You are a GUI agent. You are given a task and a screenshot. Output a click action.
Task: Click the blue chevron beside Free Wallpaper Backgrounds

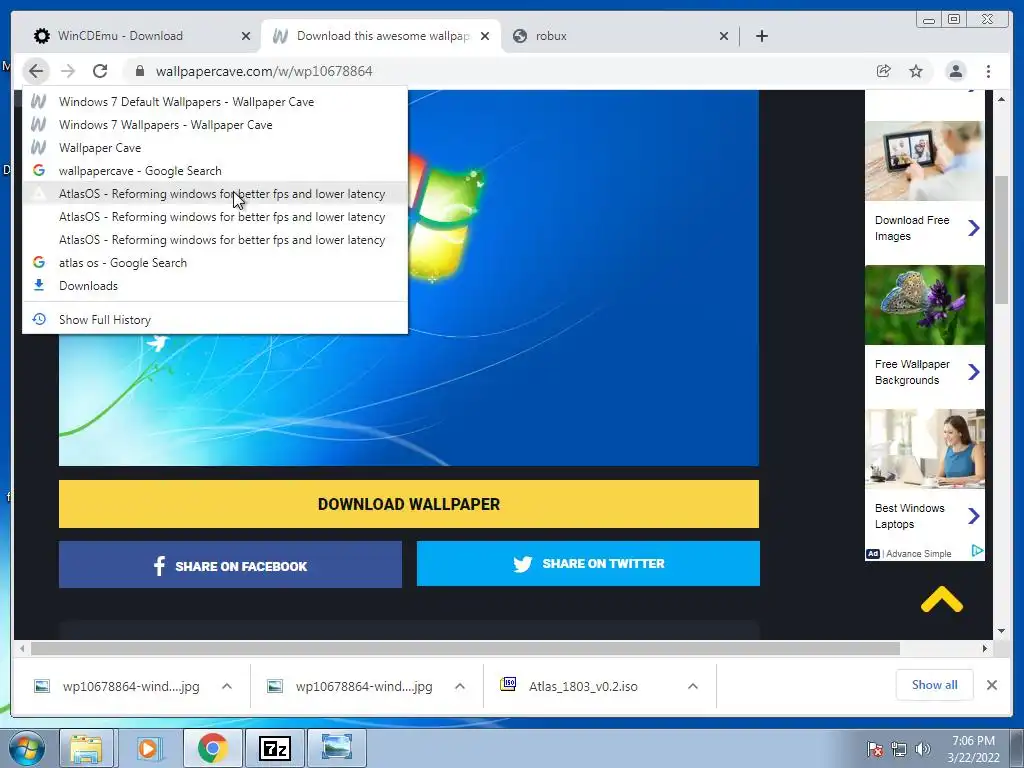point(974,372)
